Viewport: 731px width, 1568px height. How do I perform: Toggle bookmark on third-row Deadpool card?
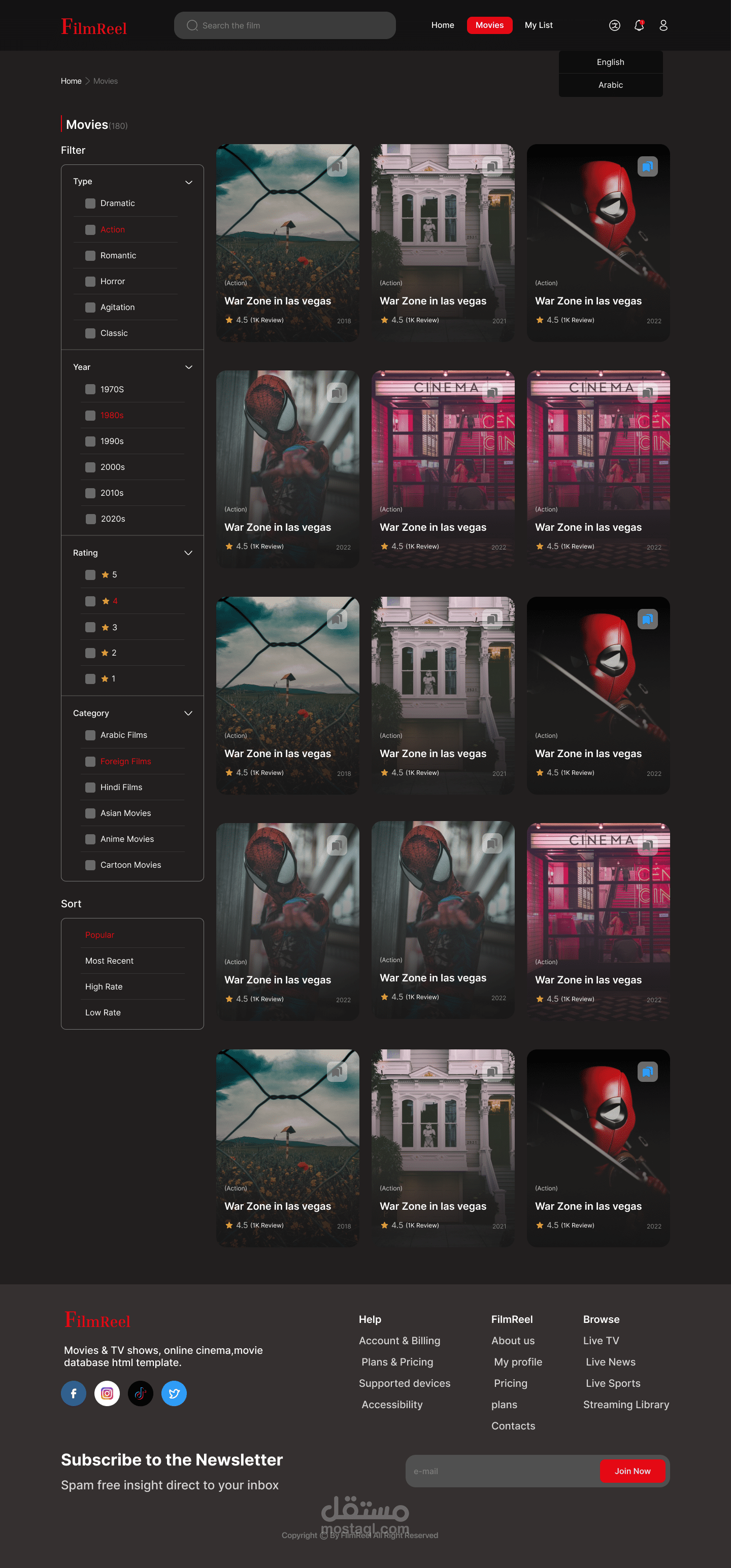pyautogui.click(x=648, y=619)
